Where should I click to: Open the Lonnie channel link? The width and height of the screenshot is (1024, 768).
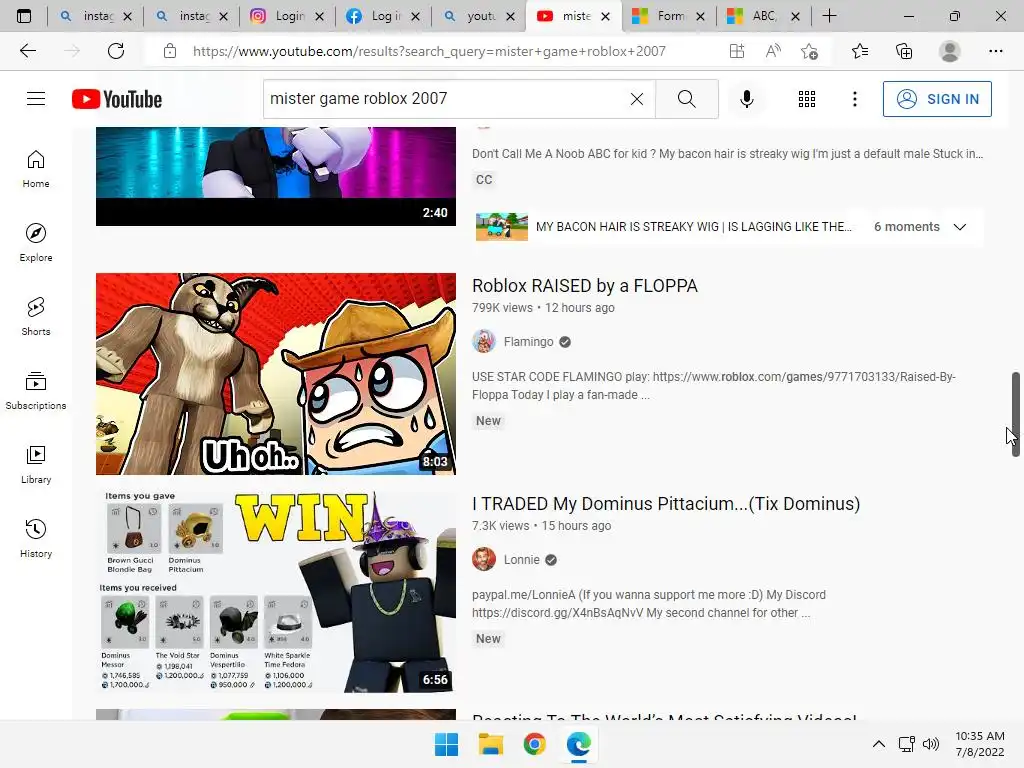521,560
